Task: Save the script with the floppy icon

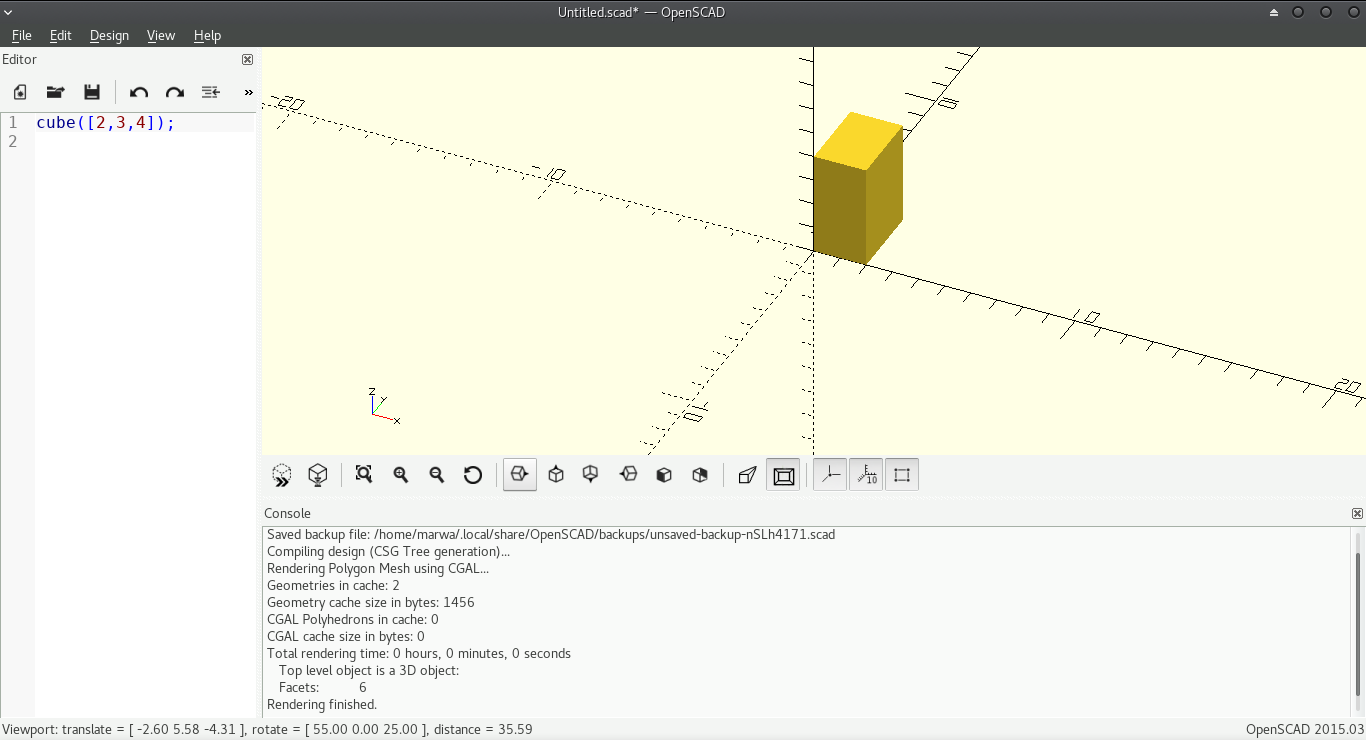Action: [x=92, y=92]
